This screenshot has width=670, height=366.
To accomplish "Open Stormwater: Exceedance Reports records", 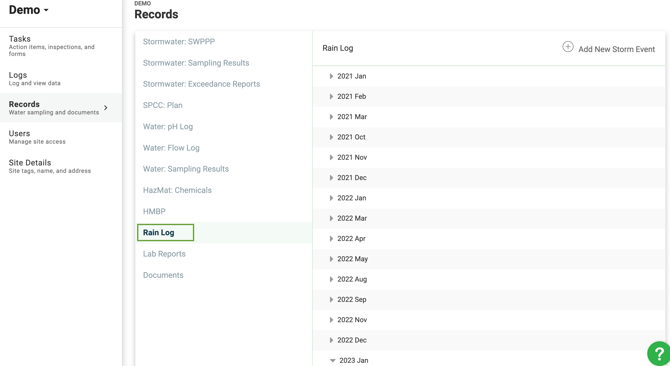I will 201,84.
